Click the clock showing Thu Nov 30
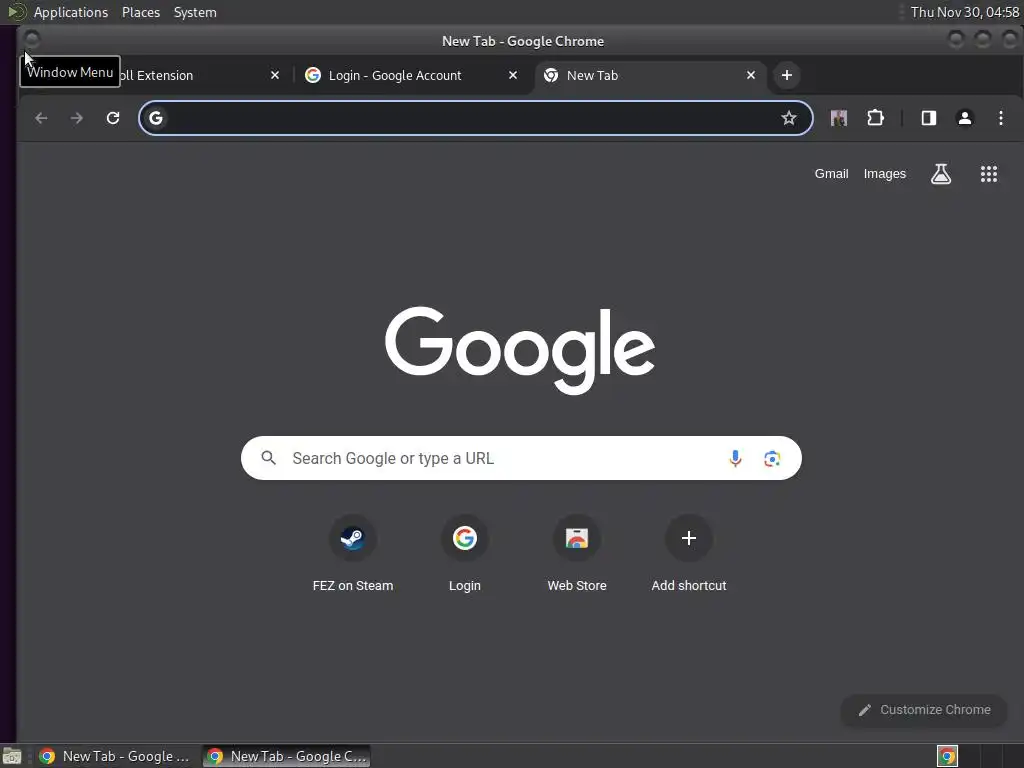Viewport: 1024px width, 768px height. coord(965,12)
